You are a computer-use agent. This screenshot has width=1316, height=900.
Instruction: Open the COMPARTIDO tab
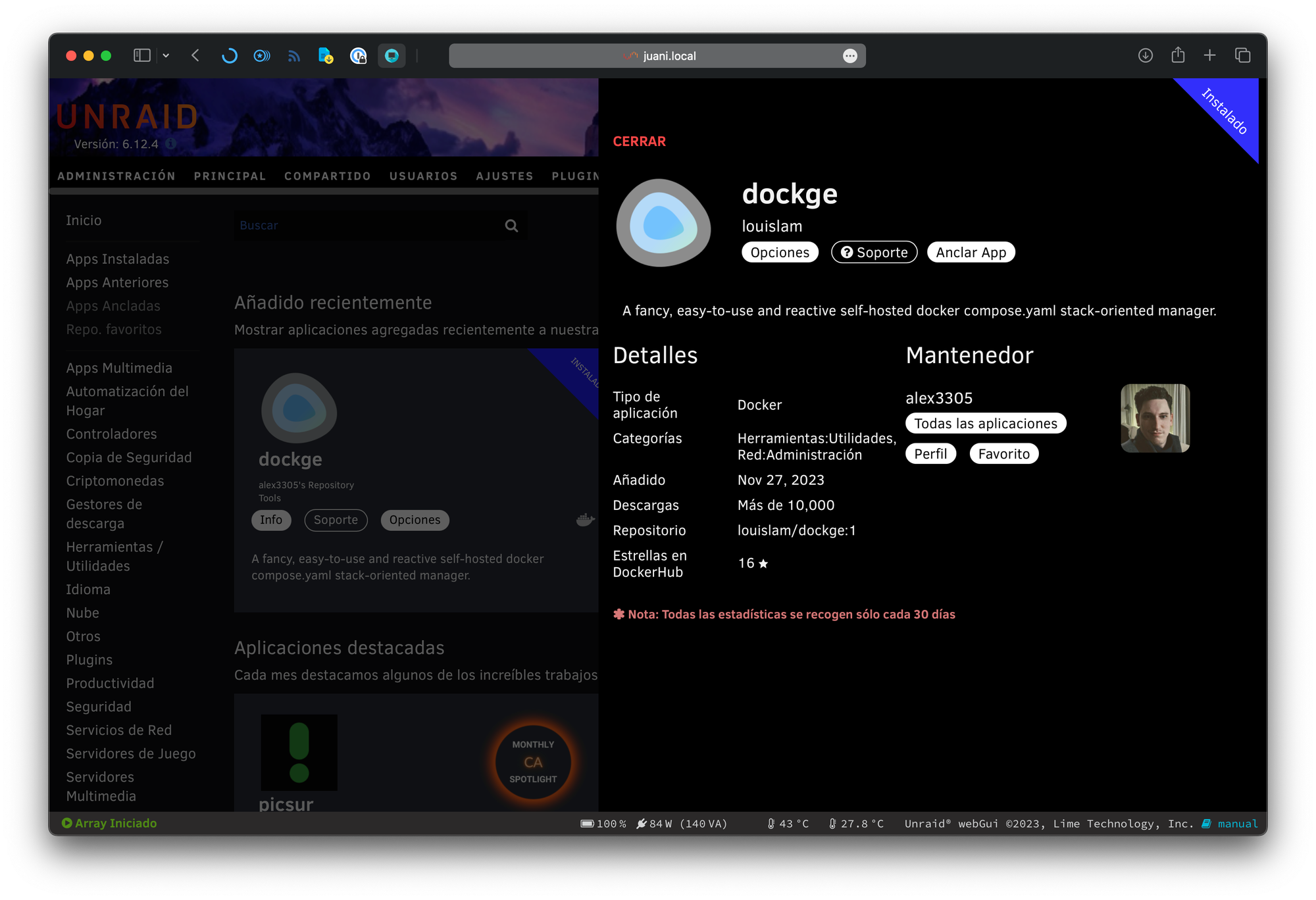coord(328,176)
